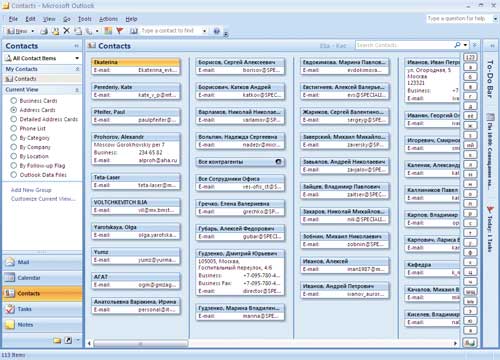Click the blue Help question icon
Image resolution: width=500 pixels, height=360 pixels.
pos(217,31)
